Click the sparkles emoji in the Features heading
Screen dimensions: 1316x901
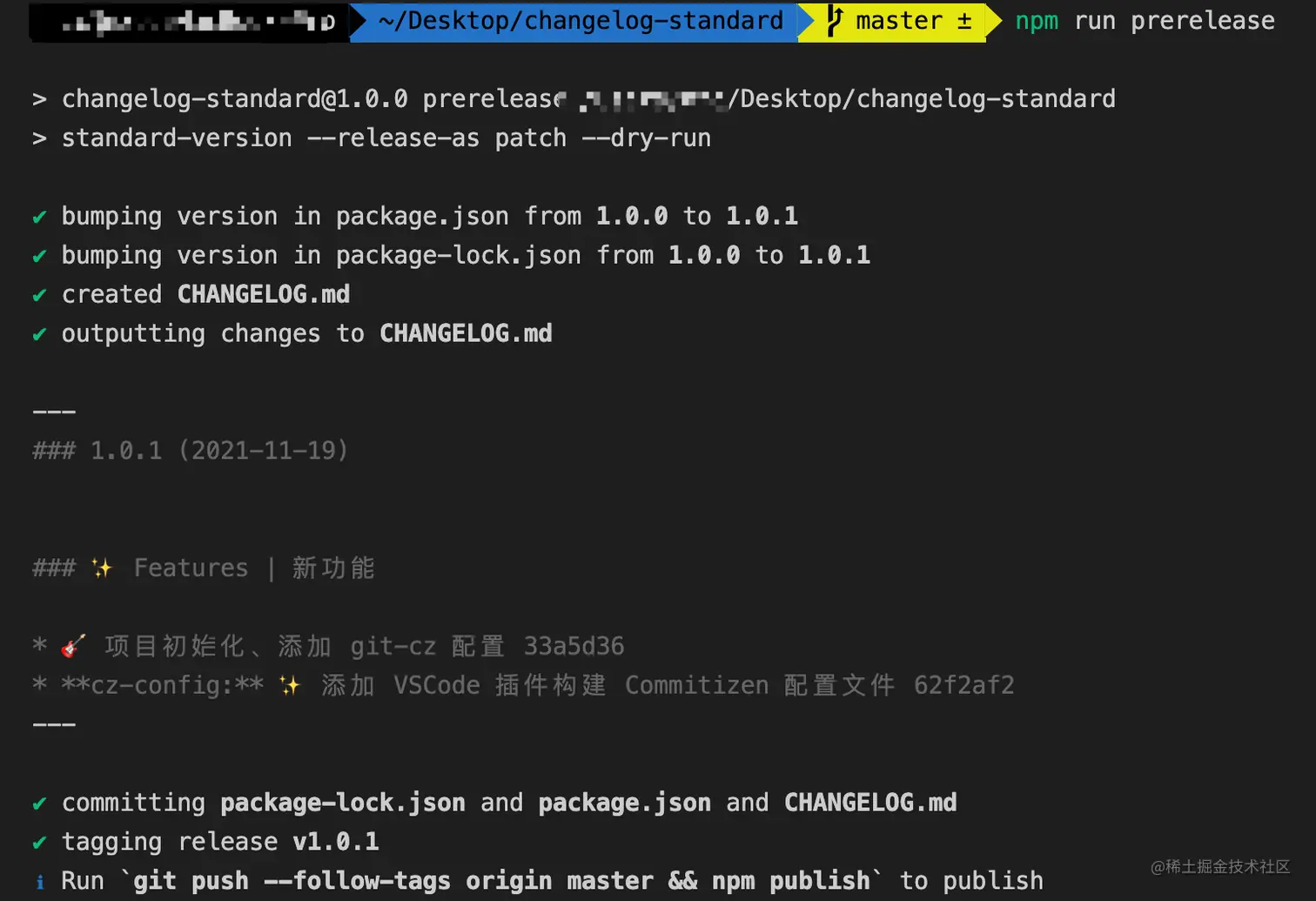tap(101, 568)
